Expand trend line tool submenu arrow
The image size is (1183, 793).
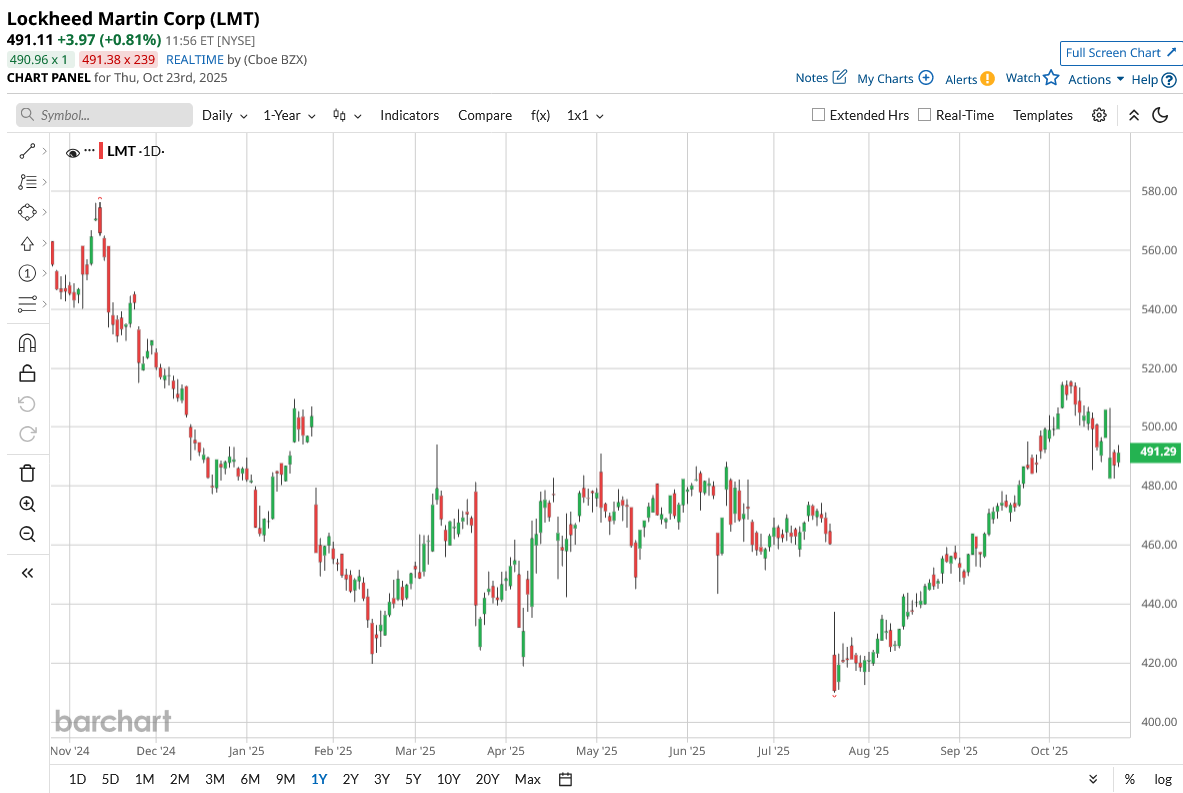(45, 152)
